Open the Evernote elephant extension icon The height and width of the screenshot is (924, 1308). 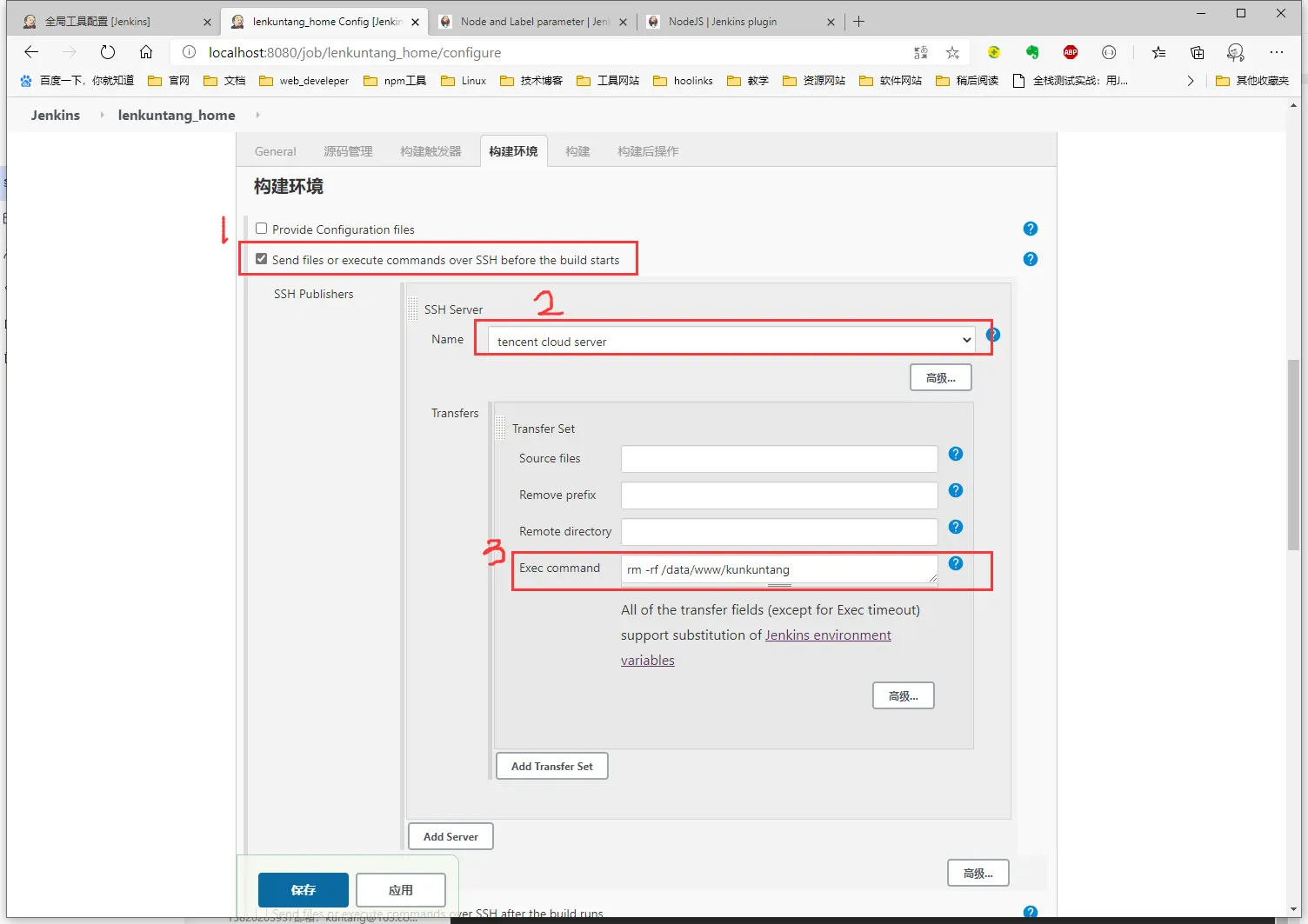click(1032, 52)
